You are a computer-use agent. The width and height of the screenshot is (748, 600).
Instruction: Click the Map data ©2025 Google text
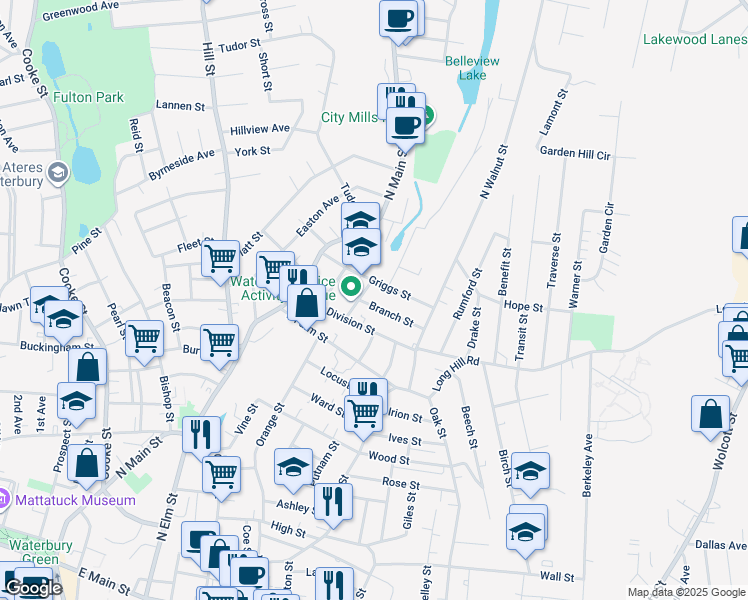686,592
